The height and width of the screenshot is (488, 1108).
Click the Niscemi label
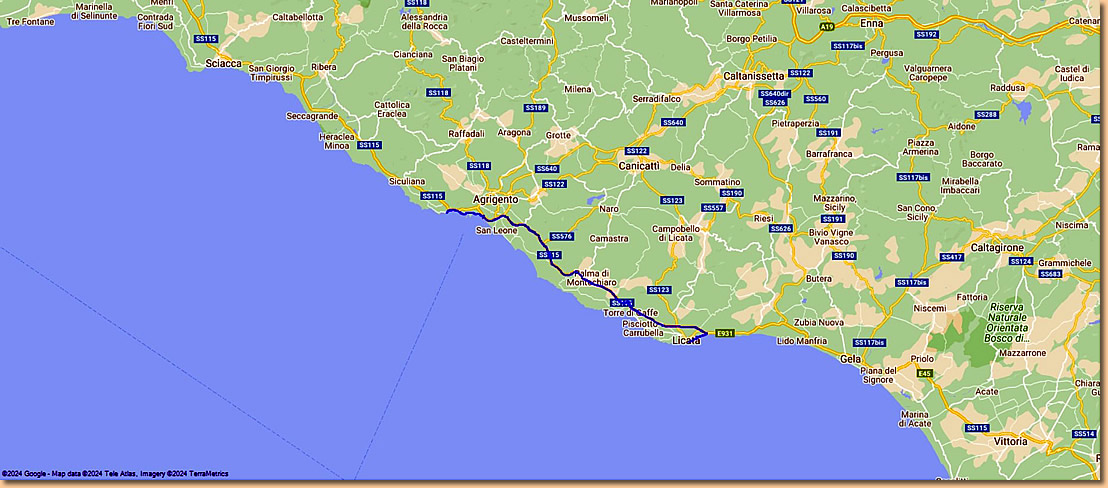click(929, 308)
